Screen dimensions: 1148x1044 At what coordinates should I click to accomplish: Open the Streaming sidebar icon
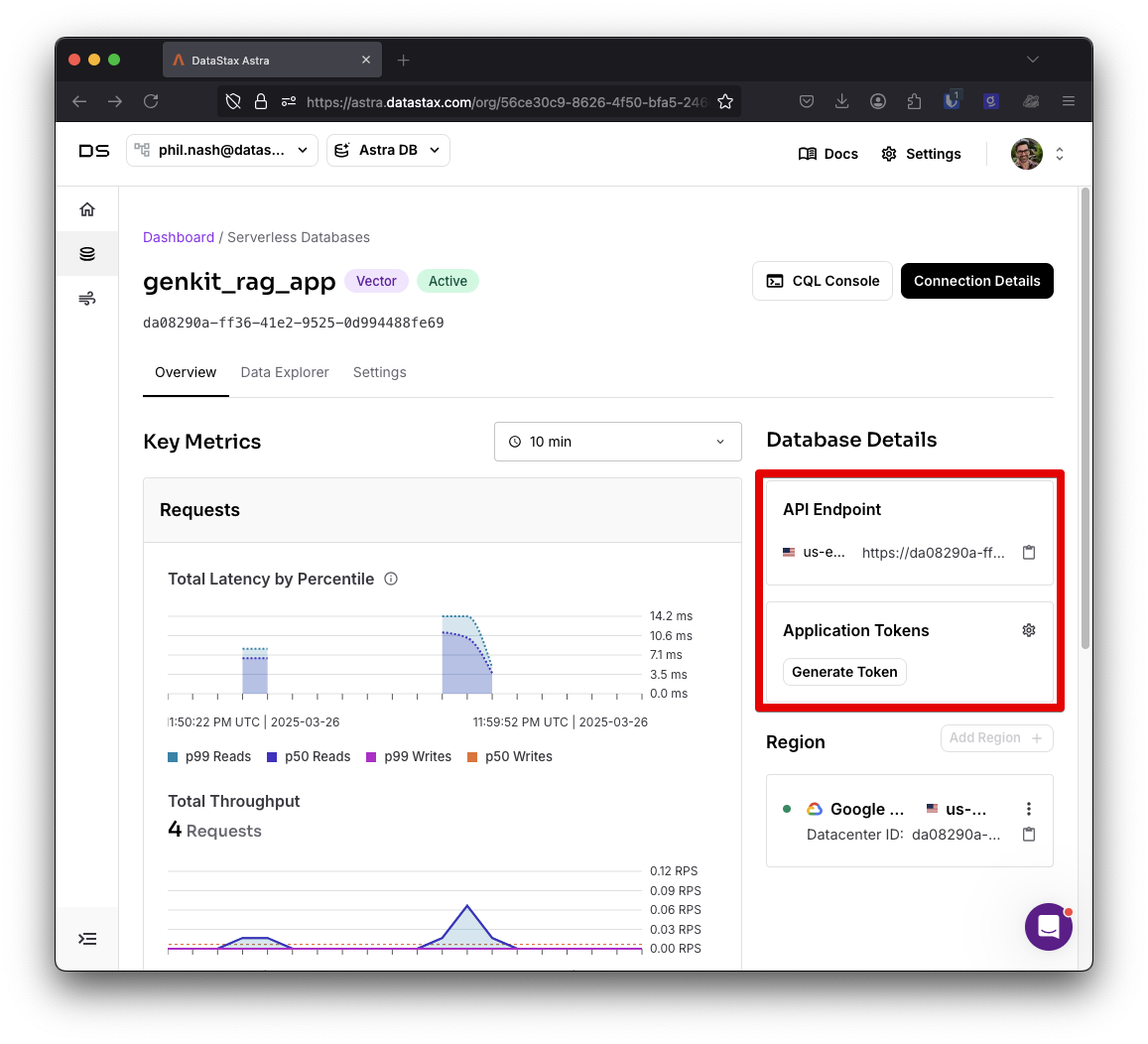87,298
